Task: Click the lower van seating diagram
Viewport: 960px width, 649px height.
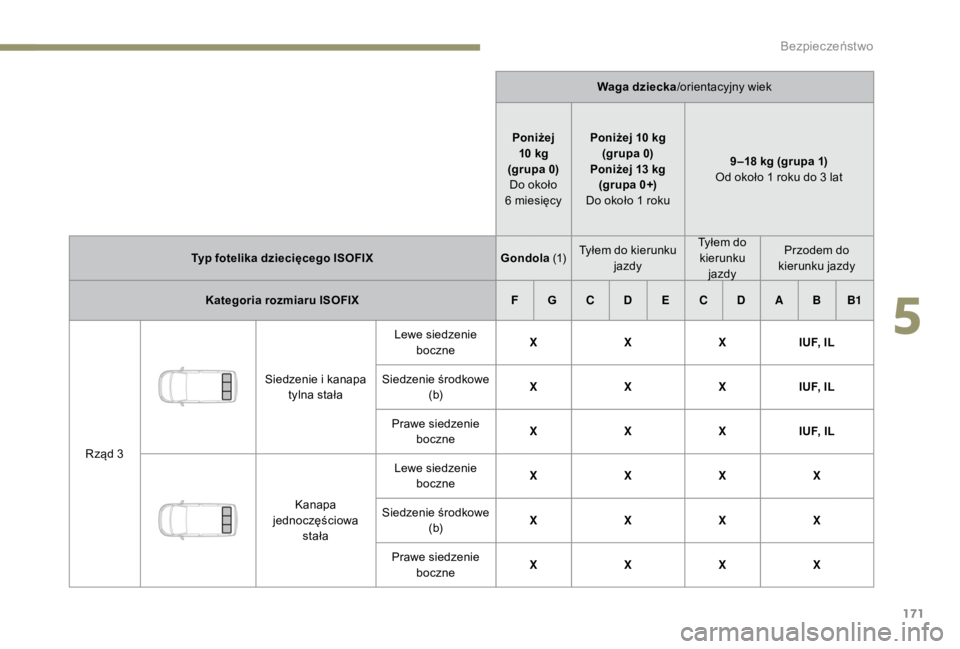Action: tap(198, 519)
